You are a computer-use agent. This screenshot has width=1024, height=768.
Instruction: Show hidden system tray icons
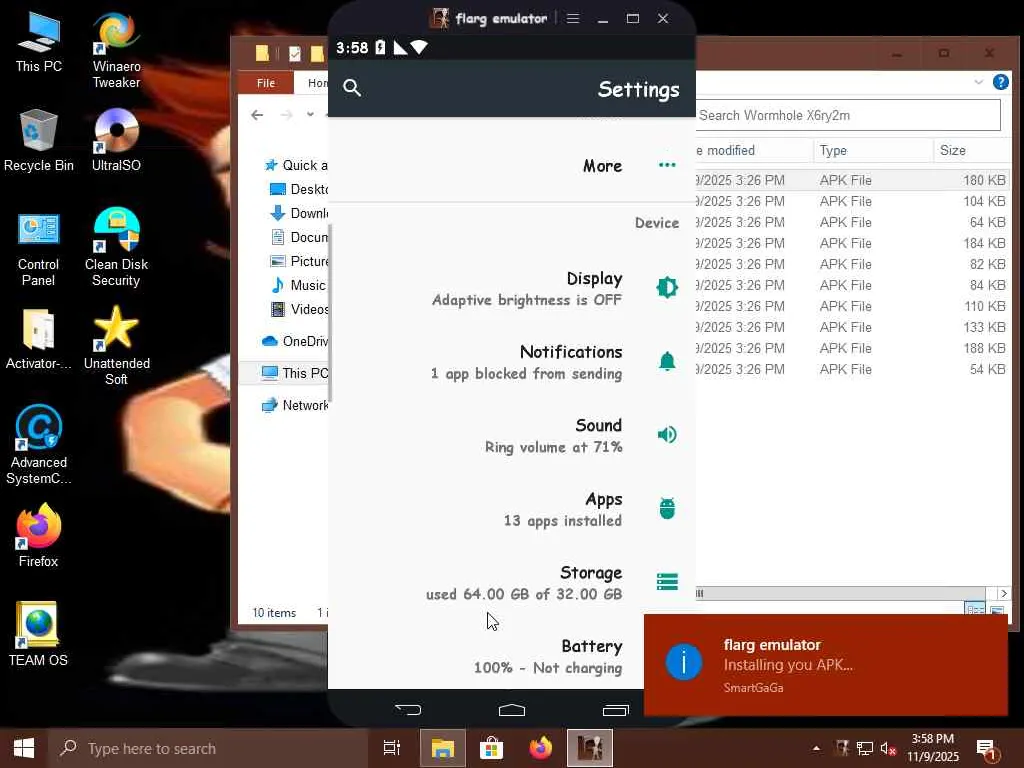click(x=816, y=748)
